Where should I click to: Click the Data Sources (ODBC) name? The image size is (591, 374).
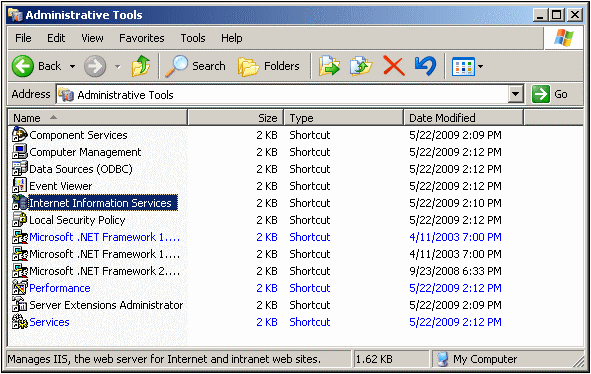coord(81,169)
